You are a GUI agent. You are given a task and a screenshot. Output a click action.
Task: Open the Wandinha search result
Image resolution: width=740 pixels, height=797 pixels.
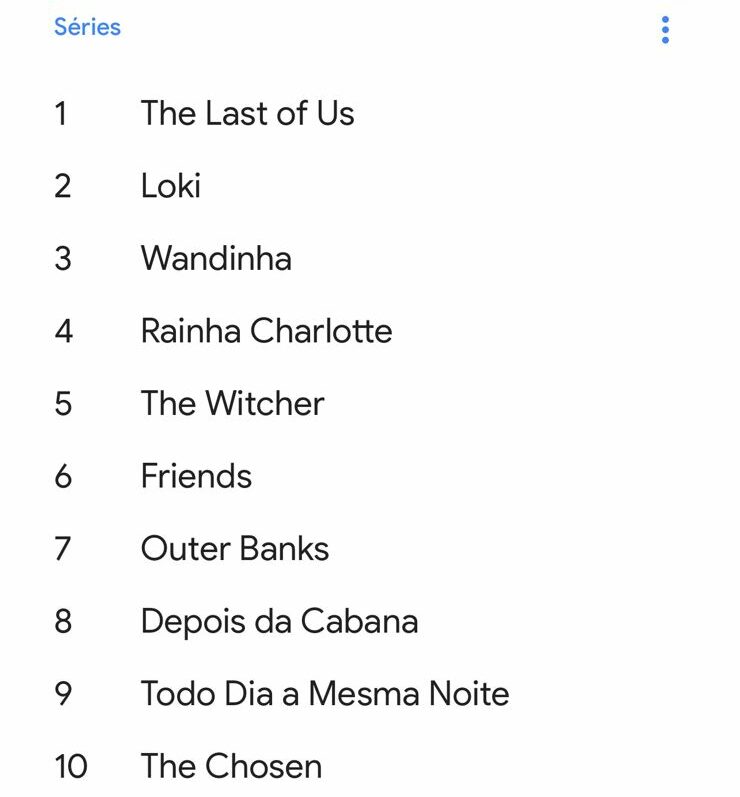click(216, 259)
